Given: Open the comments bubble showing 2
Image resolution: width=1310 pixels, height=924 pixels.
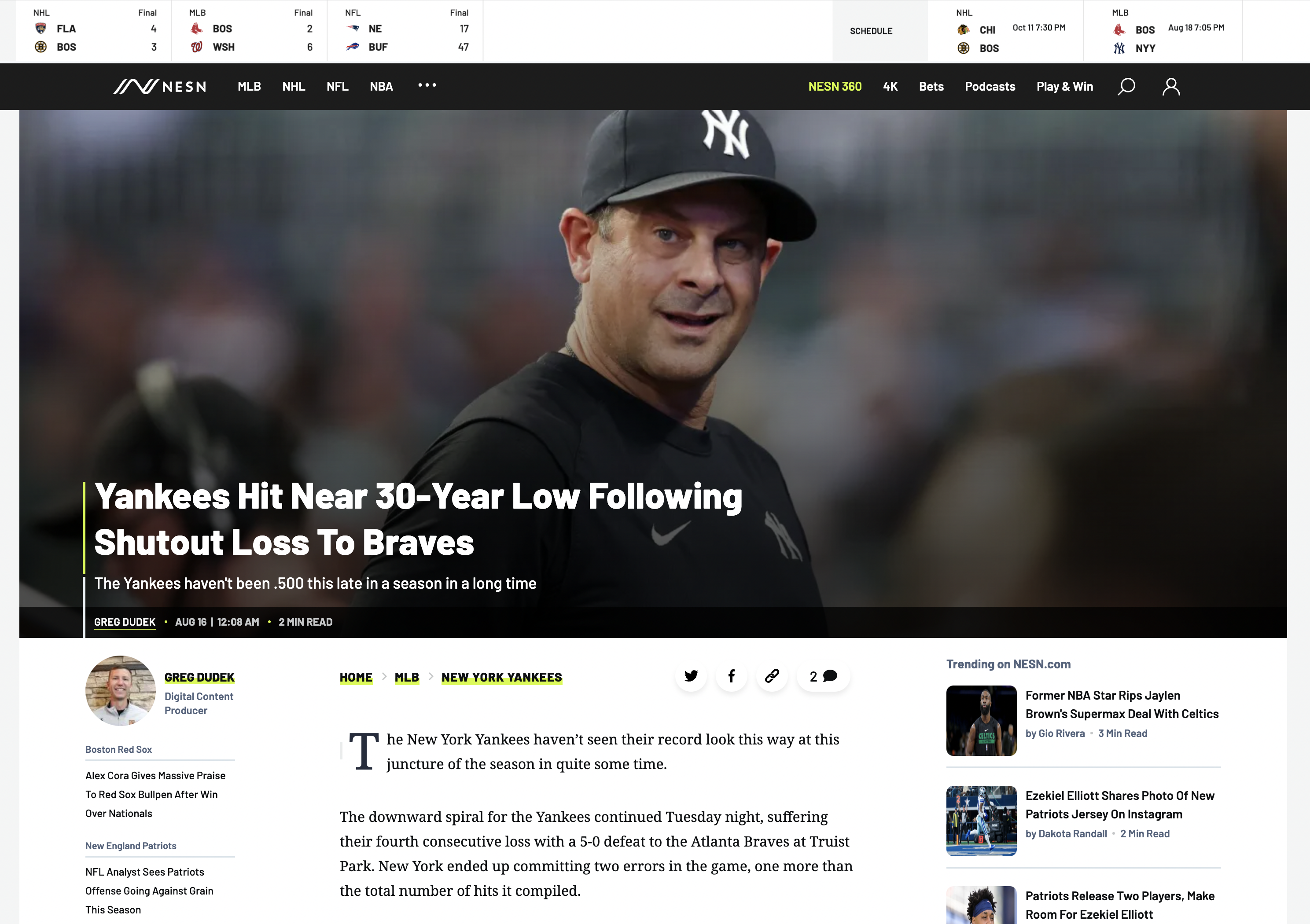Looking at the screenshot, I should 823,676.
